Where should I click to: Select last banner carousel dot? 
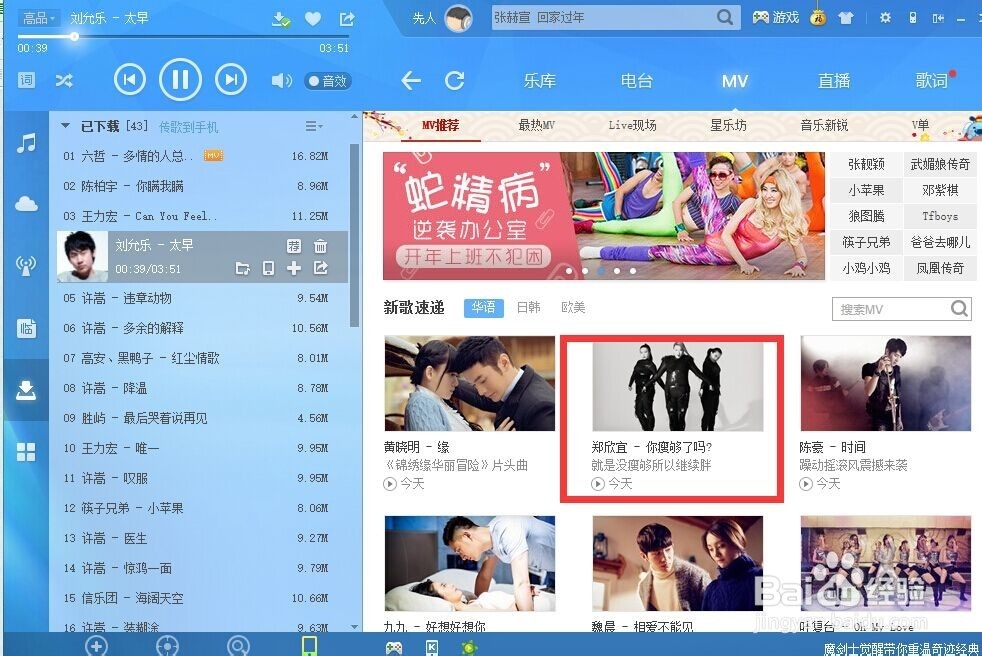click(x=633, y=271)
